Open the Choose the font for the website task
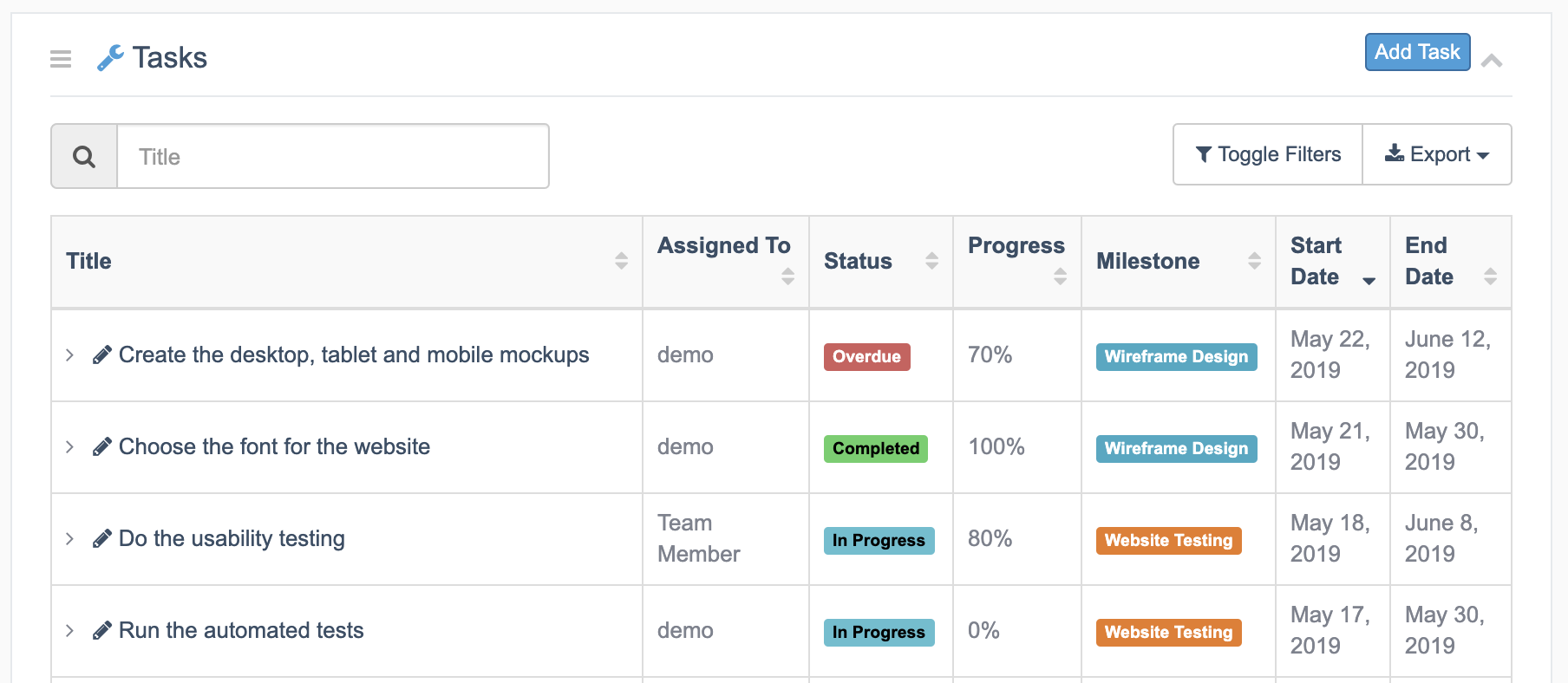Image resolution: width=1568 pixels, height=683 pixels. click(x=274, y=447)
